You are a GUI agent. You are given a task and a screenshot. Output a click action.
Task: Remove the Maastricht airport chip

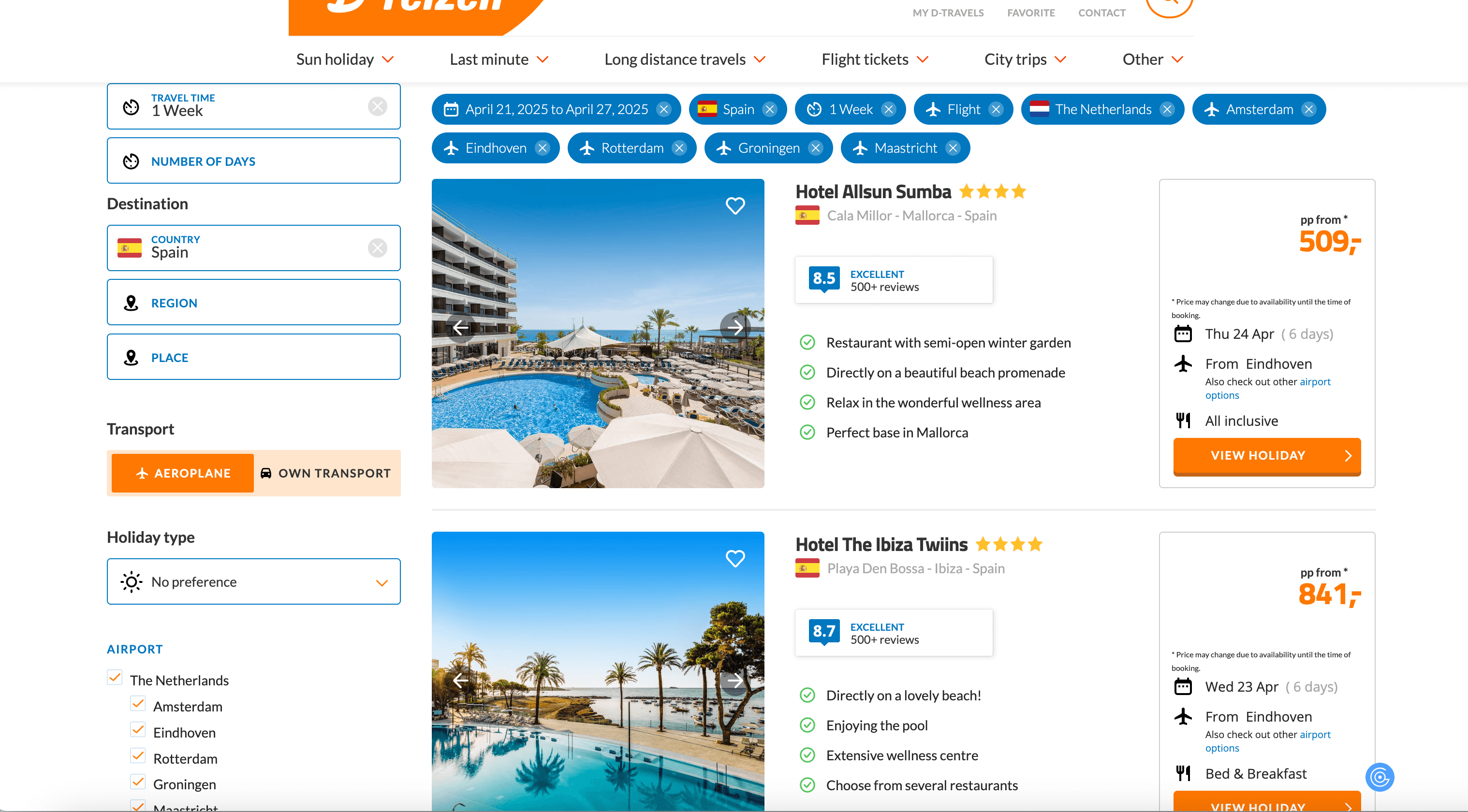click(x=952, y=148)
